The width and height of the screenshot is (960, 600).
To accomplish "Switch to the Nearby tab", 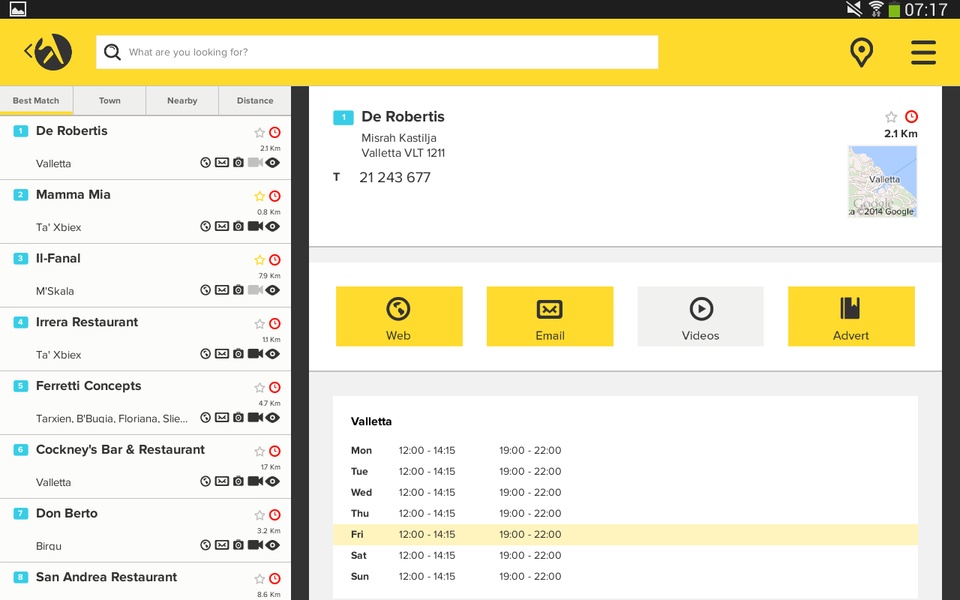I will (x=182, y=100).
